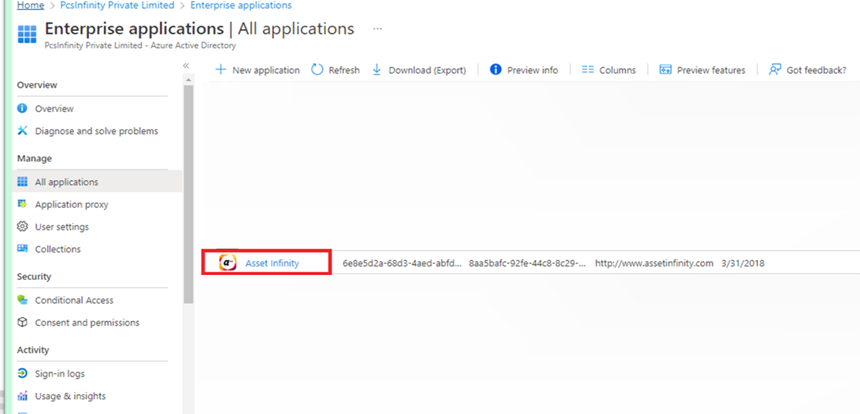Click the Asset Infinity app logo
860x414 pixels.
[x=228, y=263]
